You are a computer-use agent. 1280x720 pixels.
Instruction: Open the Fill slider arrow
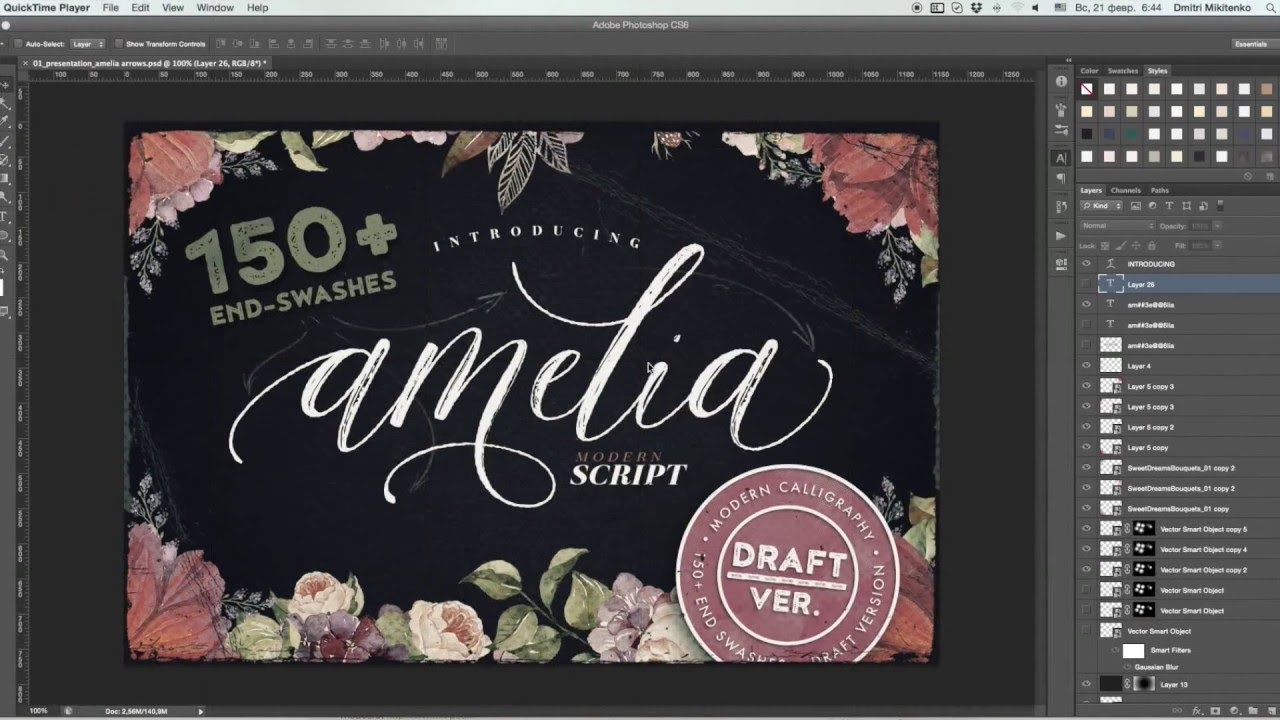click(x=1217, y=246)
